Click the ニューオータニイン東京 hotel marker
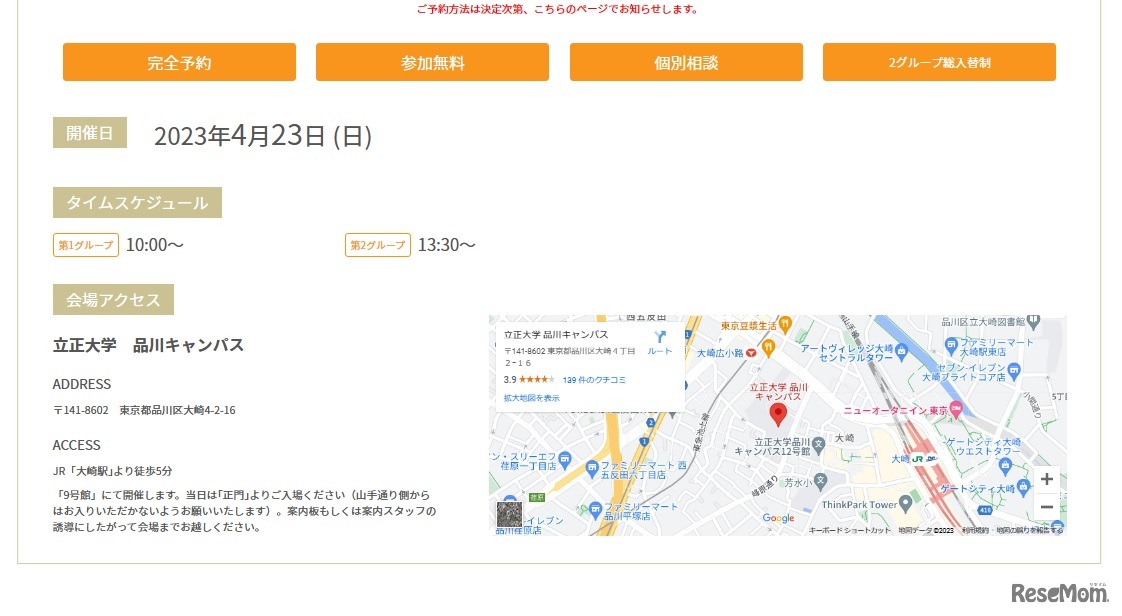Screen dimensions: 1122x616 tap(956, 410)
